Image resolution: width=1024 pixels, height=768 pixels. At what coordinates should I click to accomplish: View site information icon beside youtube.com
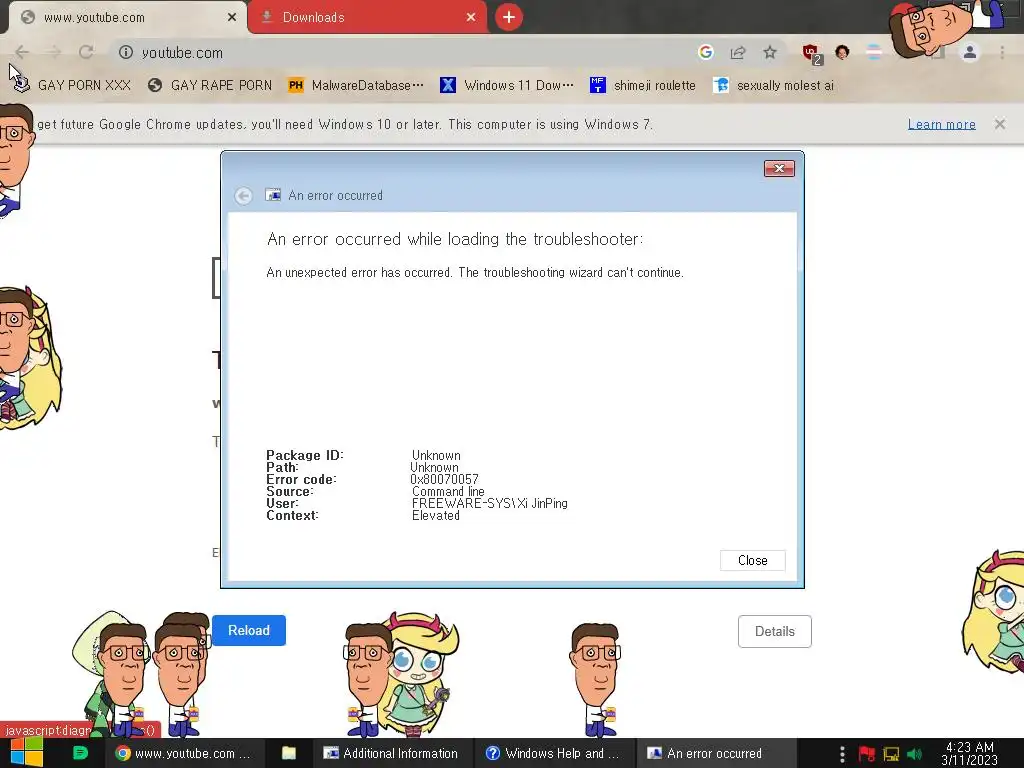point(126,52)
